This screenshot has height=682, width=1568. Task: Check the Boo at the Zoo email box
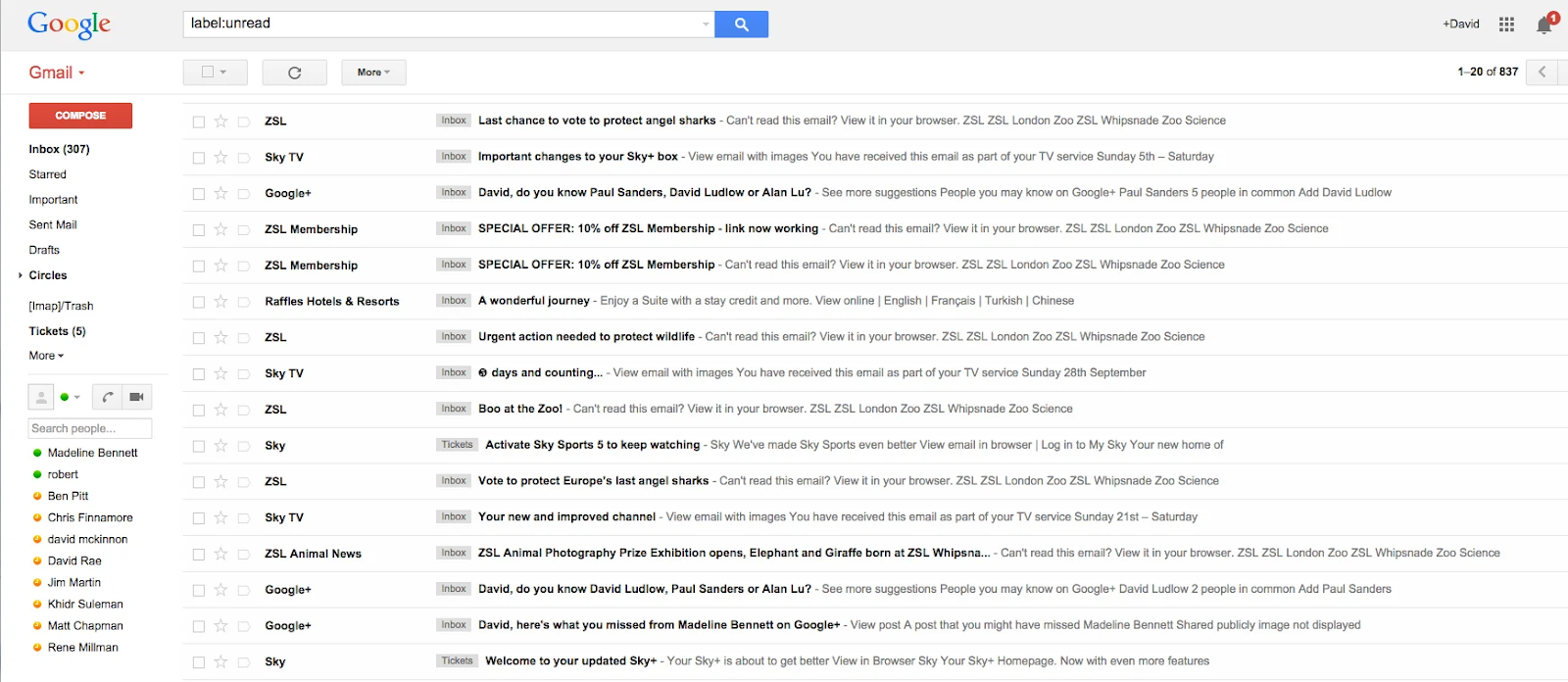[x=199, y=410]
